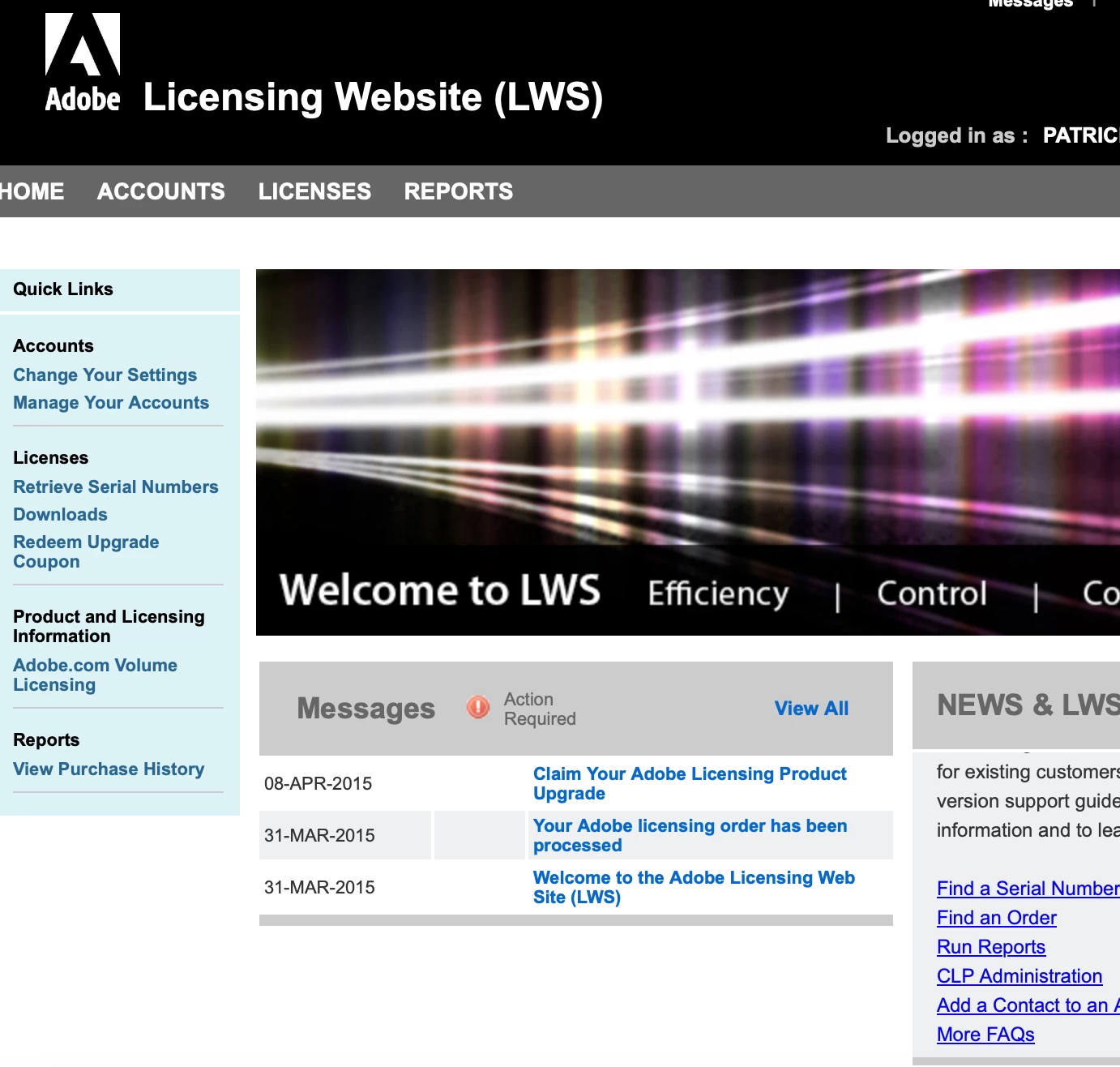Viewport: 1120px width, 1067px height.
Task: Open Claim Your Adobe Licensing Product Upgrade message
Action: click(690, 784)
